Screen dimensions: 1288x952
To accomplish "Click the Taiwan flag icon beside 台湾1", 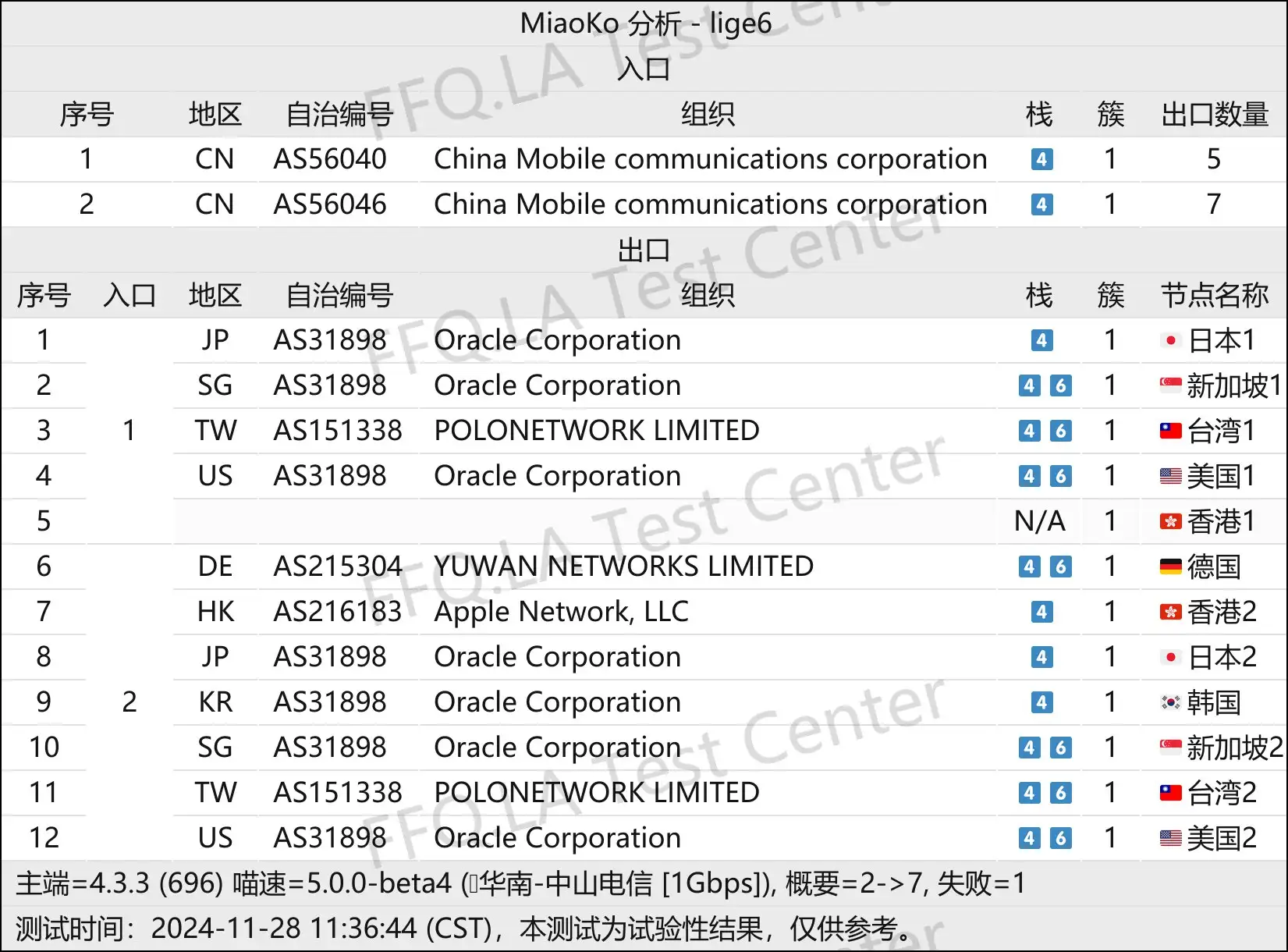I will [x=1170, y=431].
